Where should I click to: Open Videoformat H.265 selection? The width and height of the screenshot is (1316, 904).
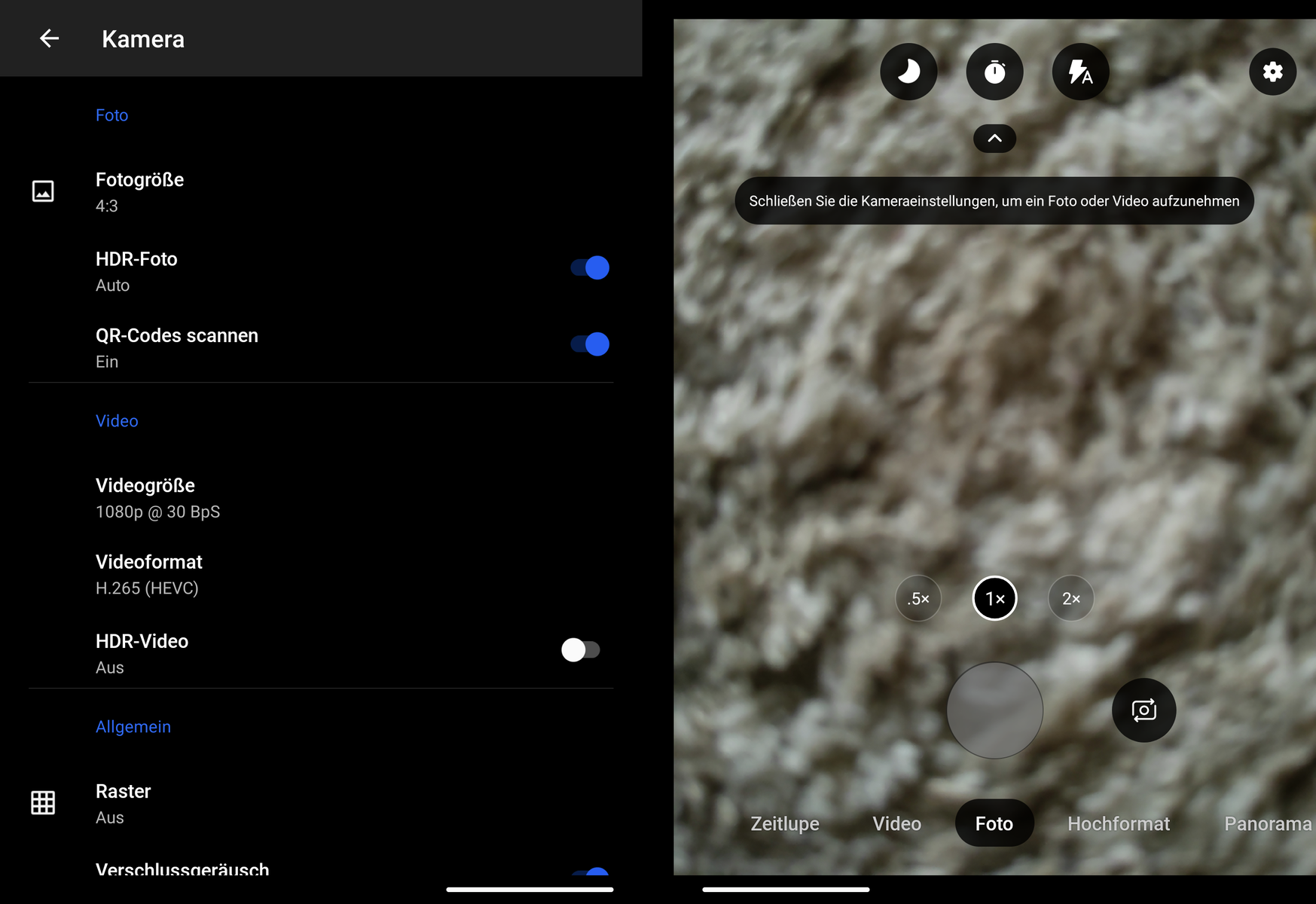click(x=148, y=574)
